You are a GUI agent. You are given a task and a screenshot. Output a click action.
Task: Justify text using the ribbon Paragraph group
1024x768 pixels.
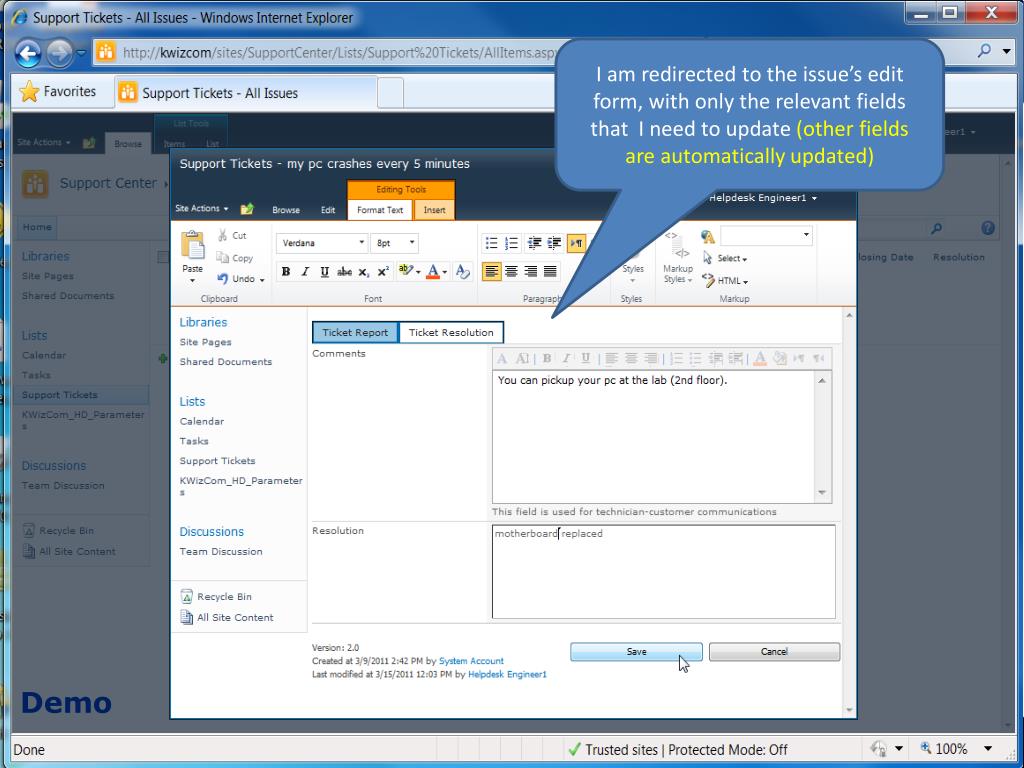point(551,271)
